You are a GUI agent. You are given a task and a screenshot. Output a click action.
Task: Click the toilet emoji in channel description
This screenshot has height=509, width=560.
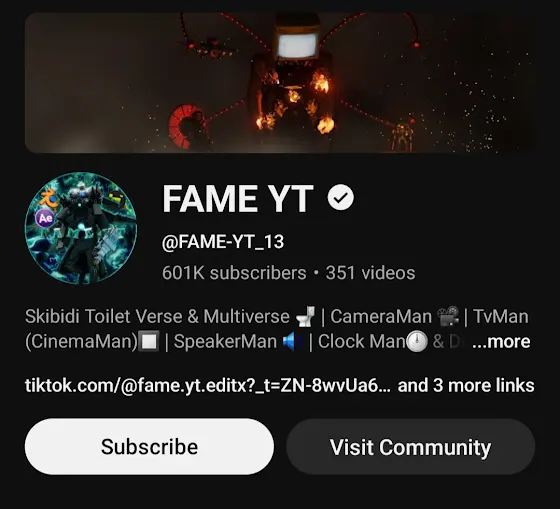306,316
